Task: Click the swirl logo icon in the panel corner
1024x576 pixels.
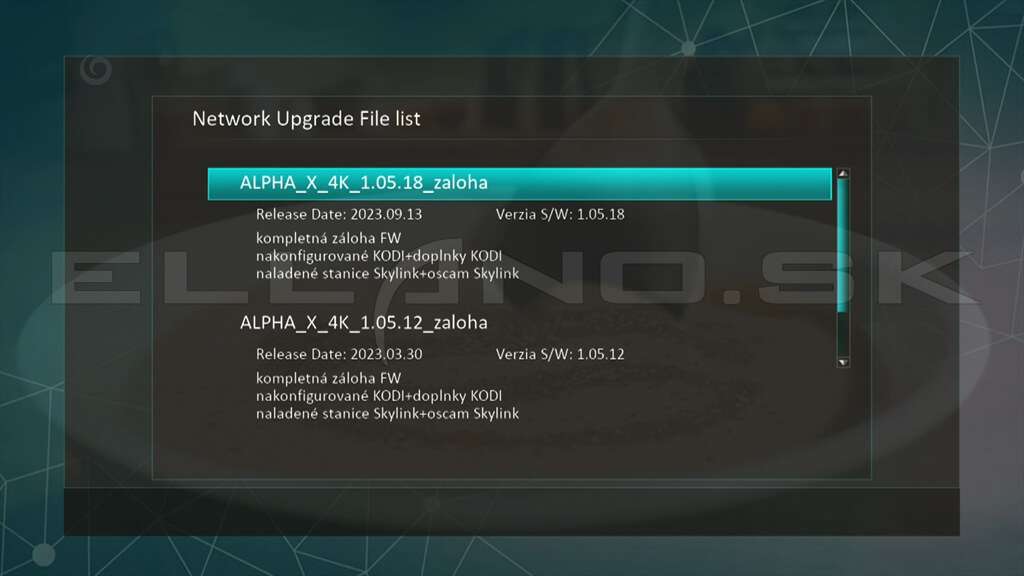Action: coord(96,70)
